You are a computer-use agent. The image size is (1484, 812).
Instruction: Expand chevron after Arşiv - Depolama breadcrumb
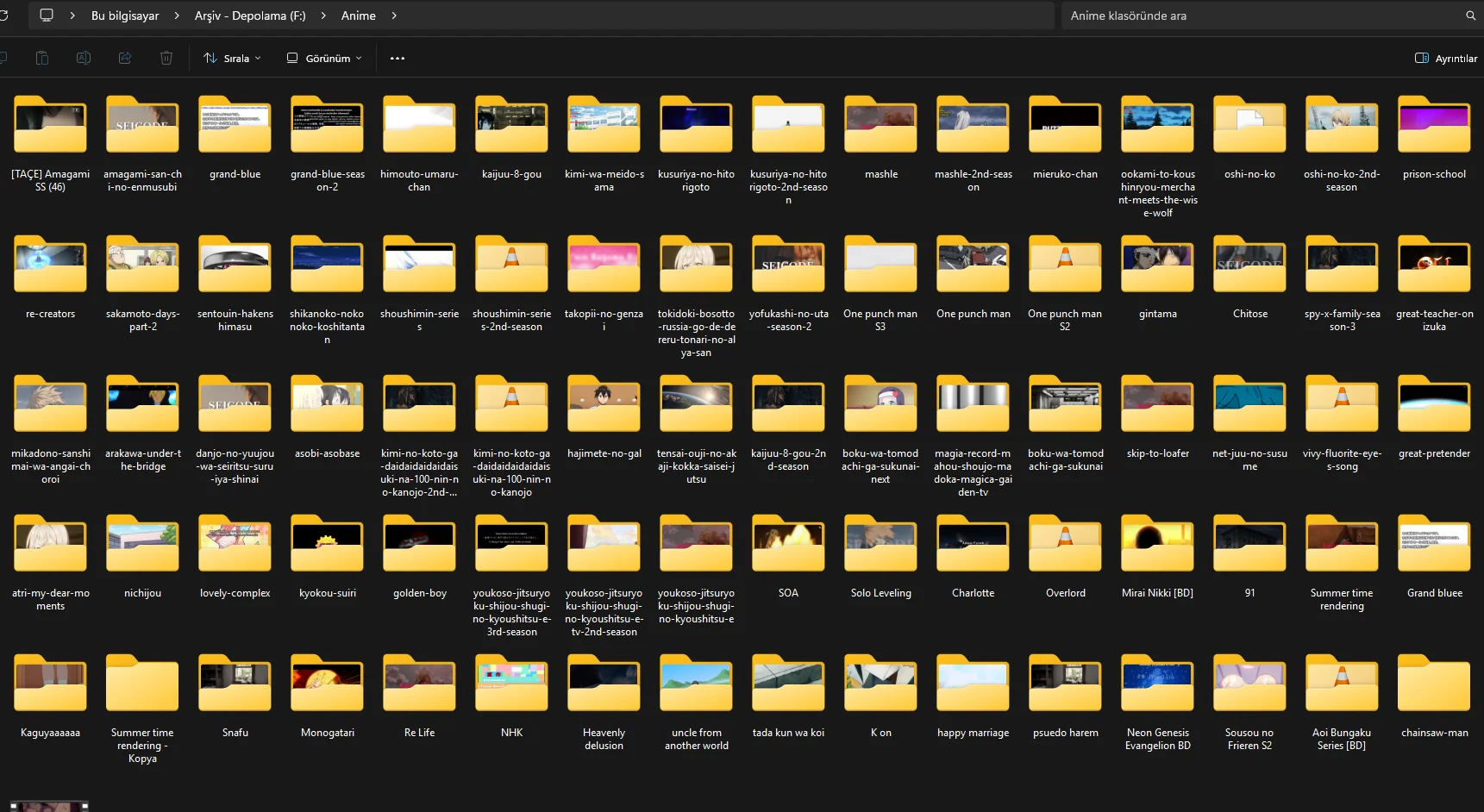(323, 16)
